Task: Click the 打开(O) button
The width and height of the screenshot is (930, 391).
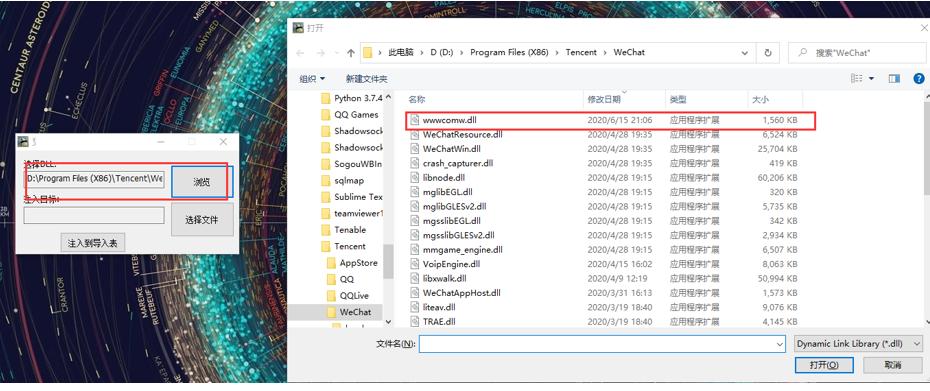Action: 824,365
